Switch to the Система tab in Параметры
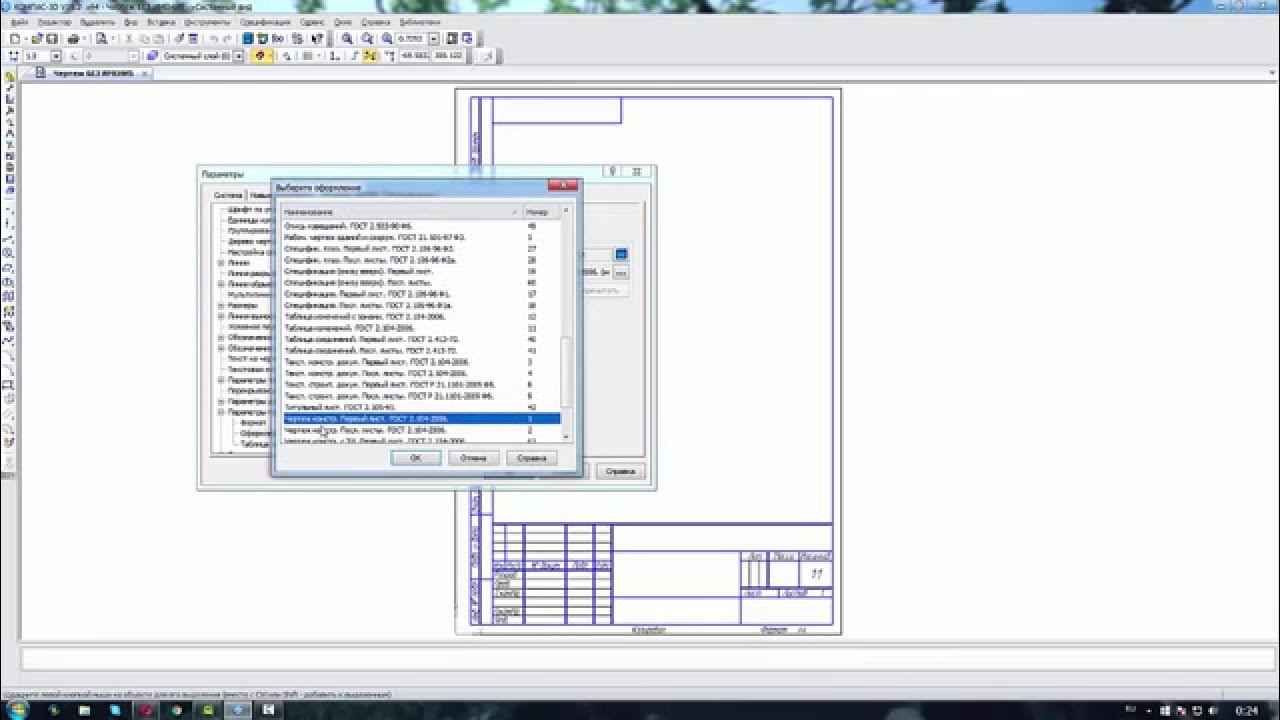 pos(228,195)
